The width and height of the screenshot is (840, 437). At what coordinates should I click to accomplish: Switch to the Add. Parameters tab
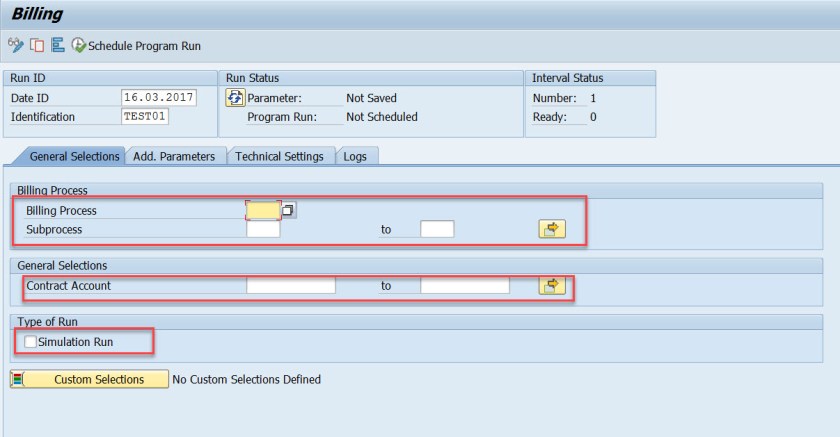coord(174,156)
